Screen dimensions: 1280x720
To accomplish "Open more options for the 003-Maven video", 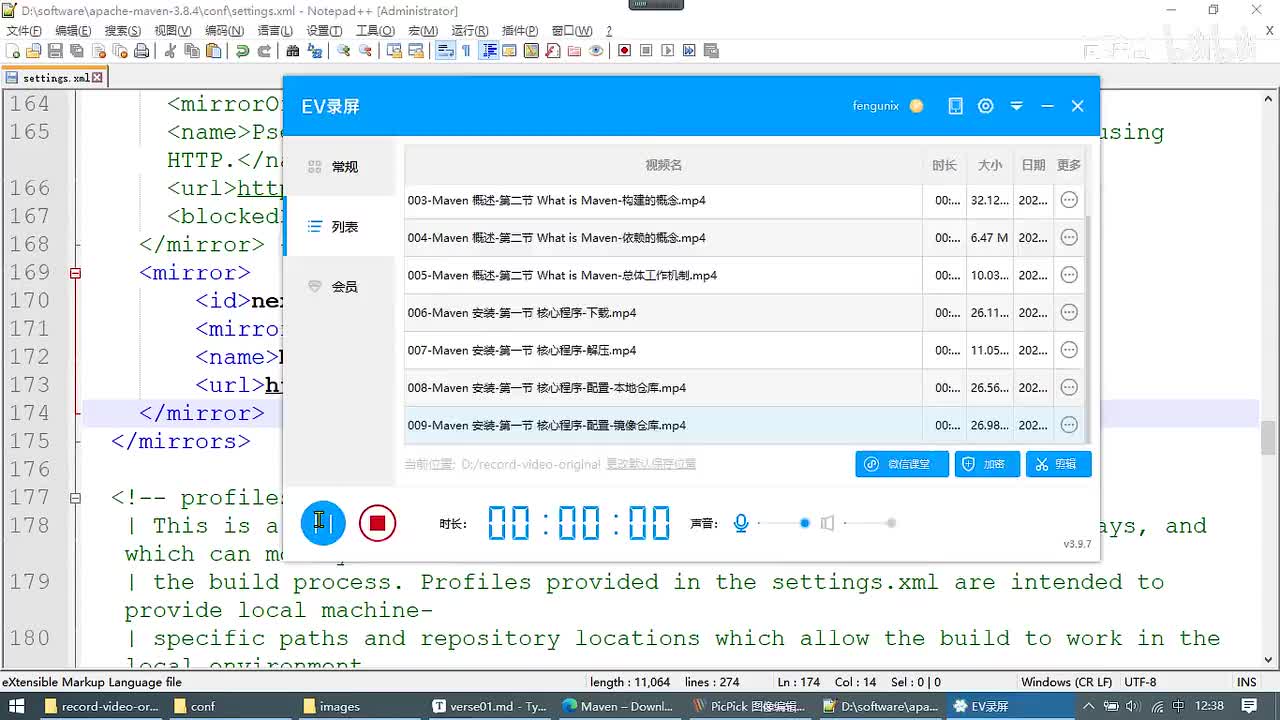I will 1069,200.
